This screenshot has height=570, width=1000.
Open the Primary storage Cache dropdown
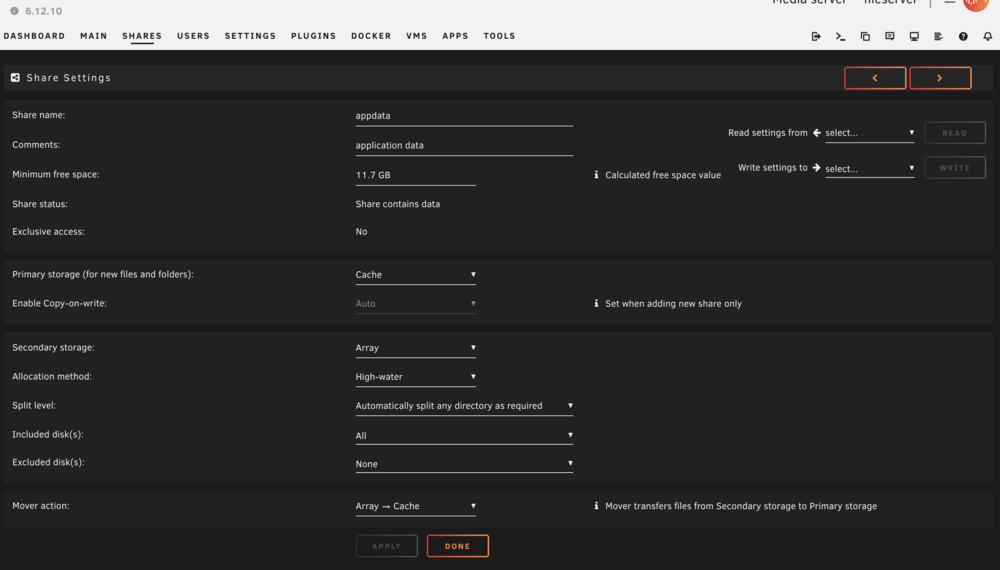415,275
